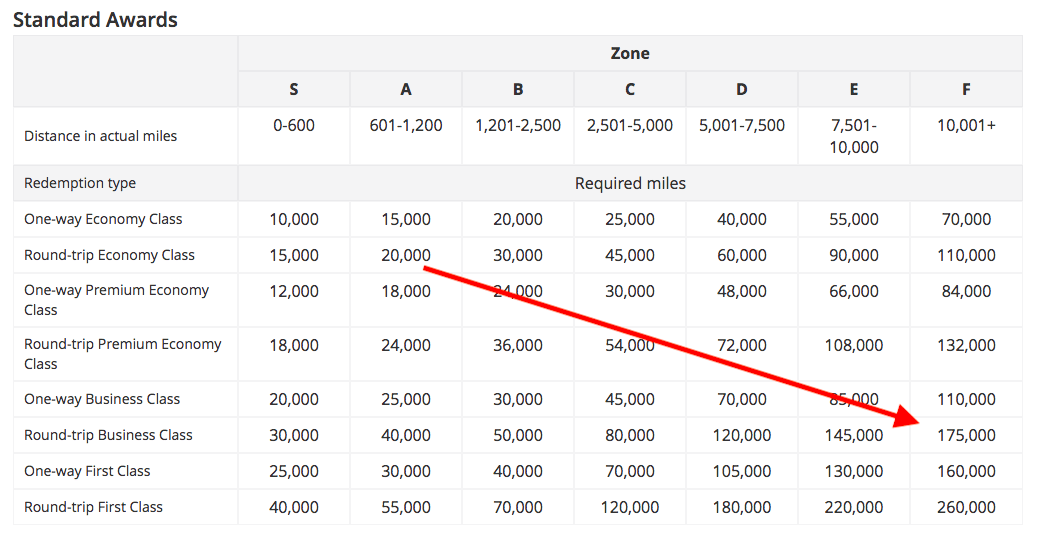Click the Standard Awards heading
The height and width of the screenshot is (538, 1050).
pyautogui.click(x=95, y=19)
